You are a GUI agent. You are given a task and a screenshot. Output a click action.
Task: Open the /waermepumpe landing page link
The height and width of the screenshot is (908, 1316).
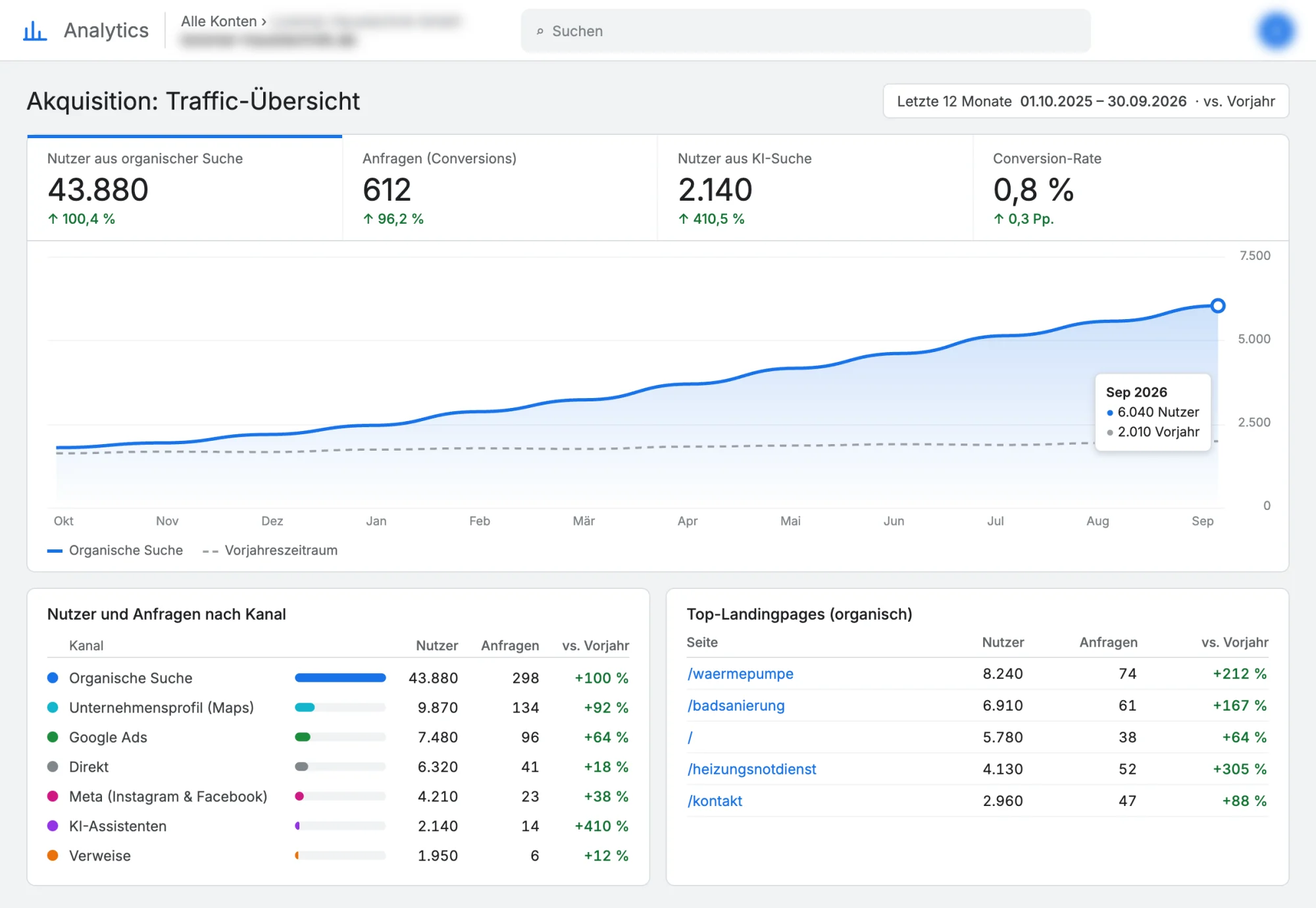point(740,674)
